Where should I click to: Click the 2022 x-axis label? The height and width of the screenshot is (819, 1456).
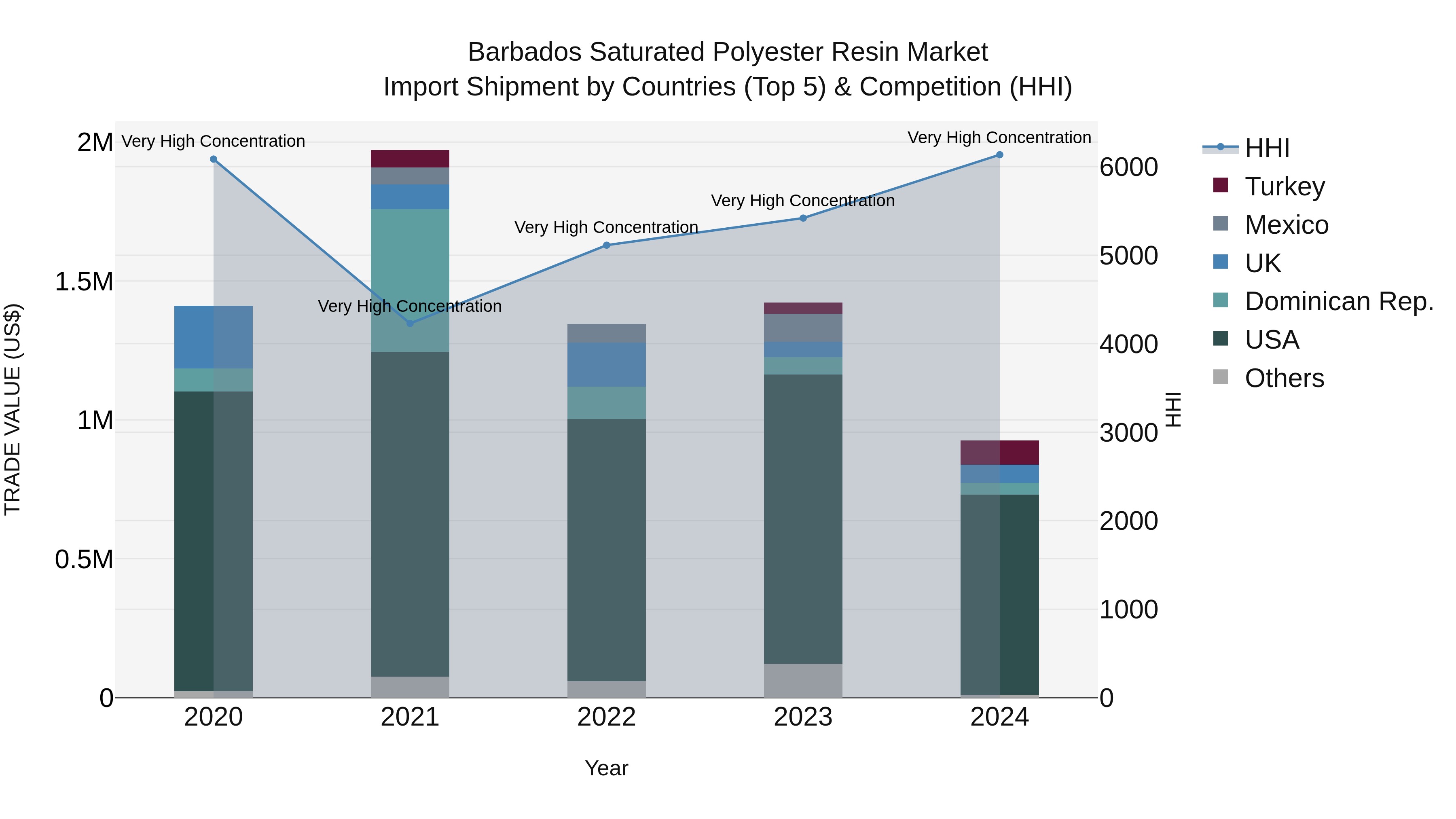[x=607, y=717]
